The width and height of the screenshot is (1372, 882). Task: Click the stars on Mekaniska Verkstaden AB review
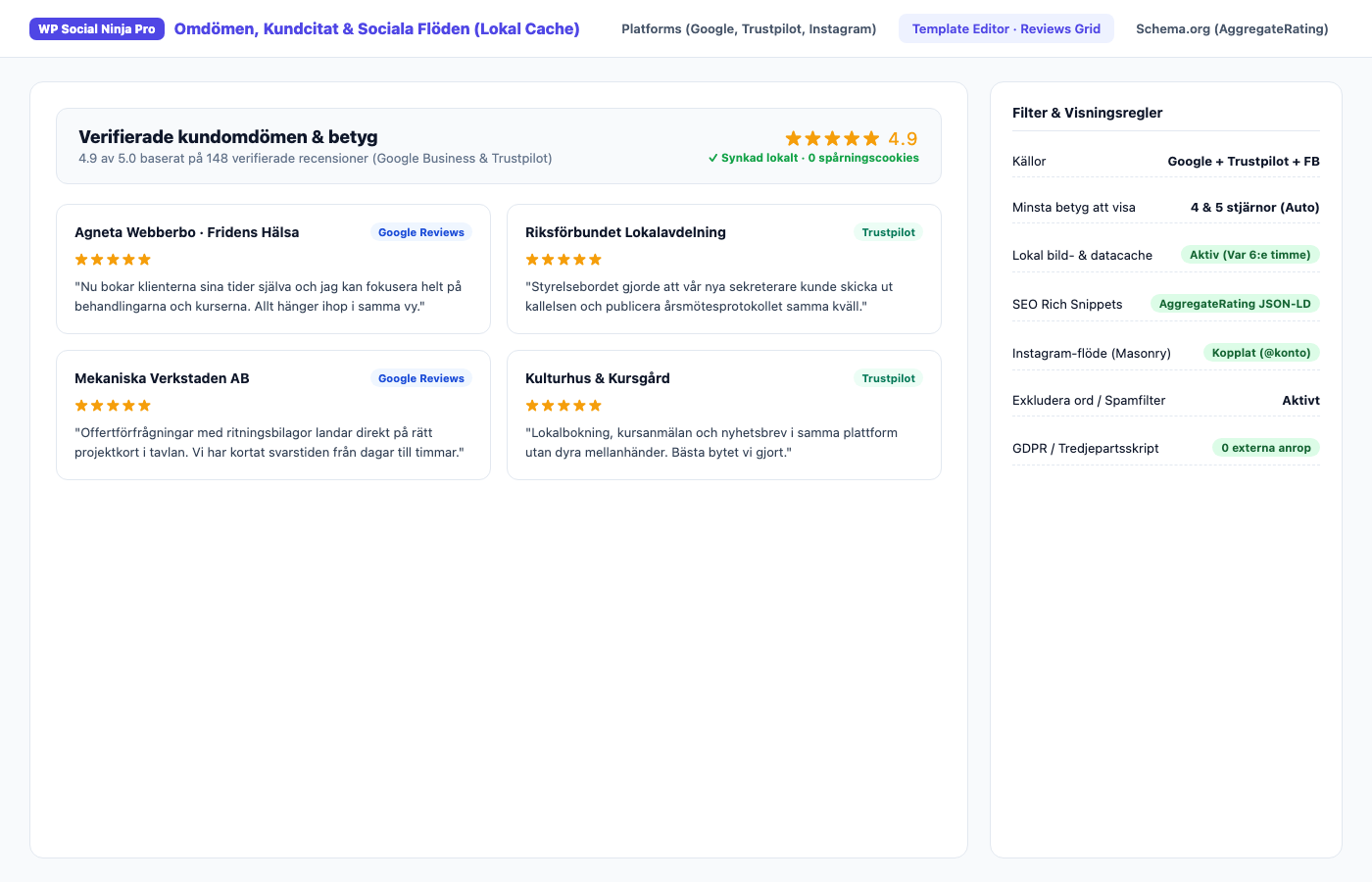[x=113, y=406]
